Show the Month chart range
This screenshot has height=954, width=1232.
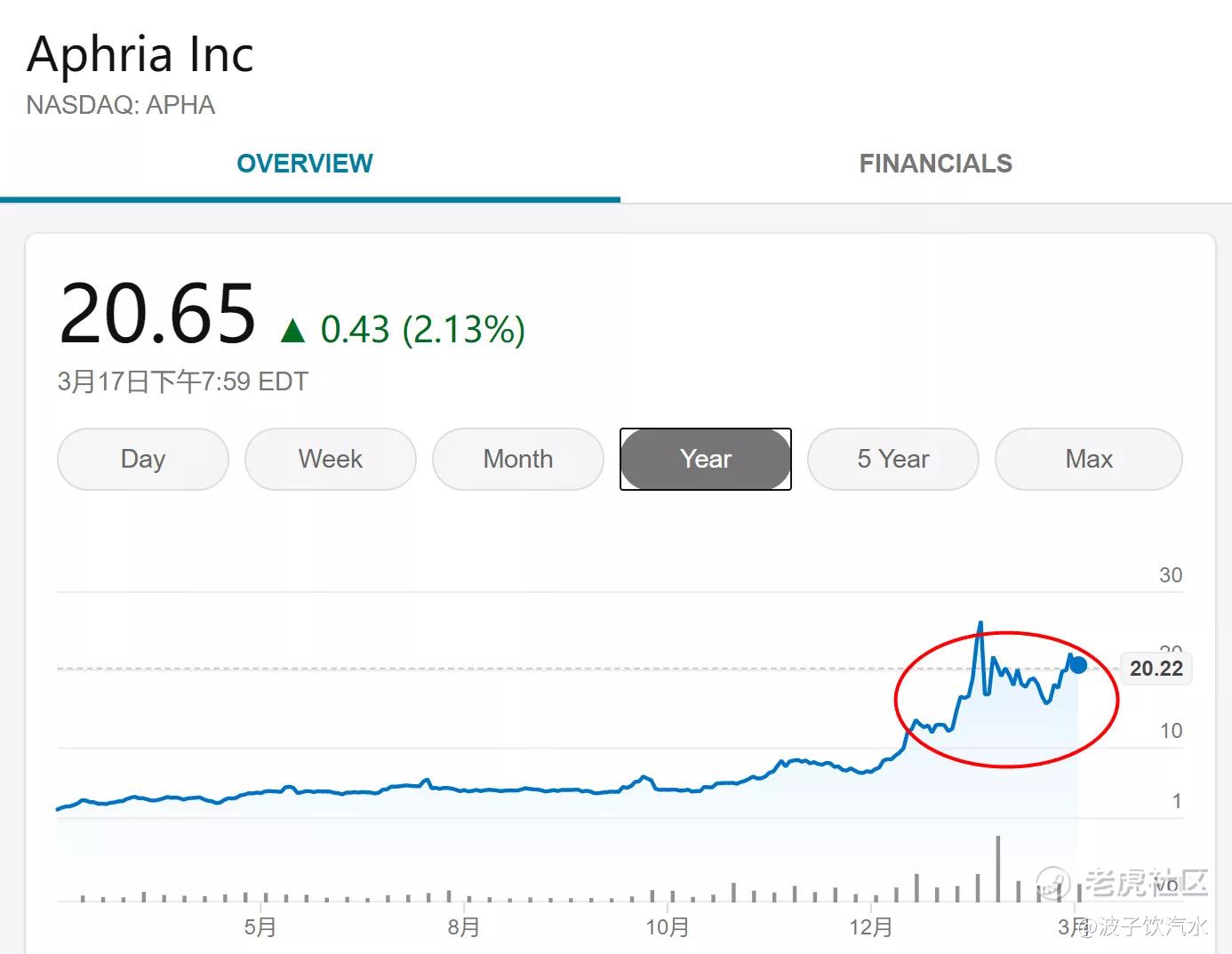coord(518,459)
